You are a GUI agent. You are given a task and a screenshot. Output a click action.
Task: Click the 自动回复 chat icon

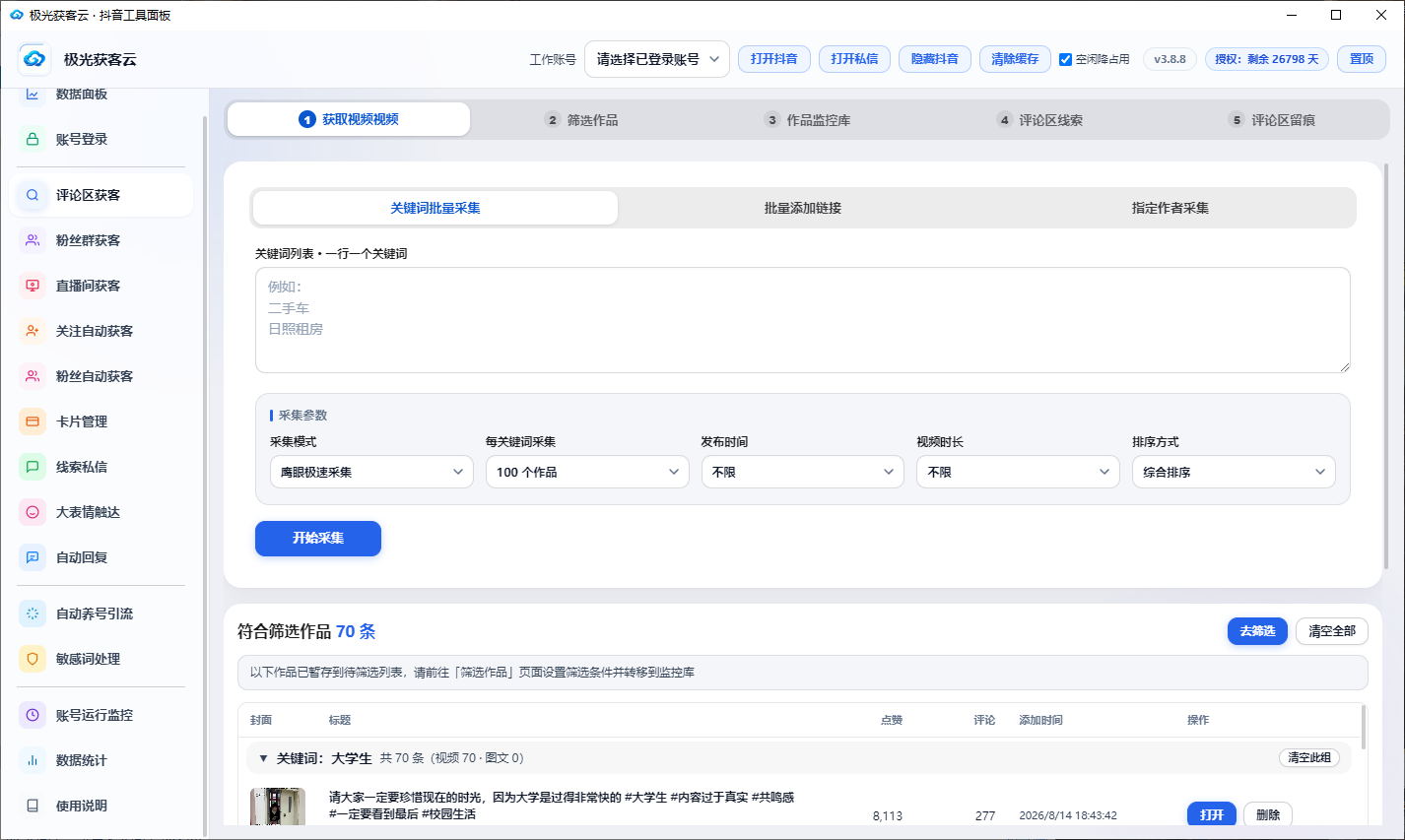coord(33,557)
